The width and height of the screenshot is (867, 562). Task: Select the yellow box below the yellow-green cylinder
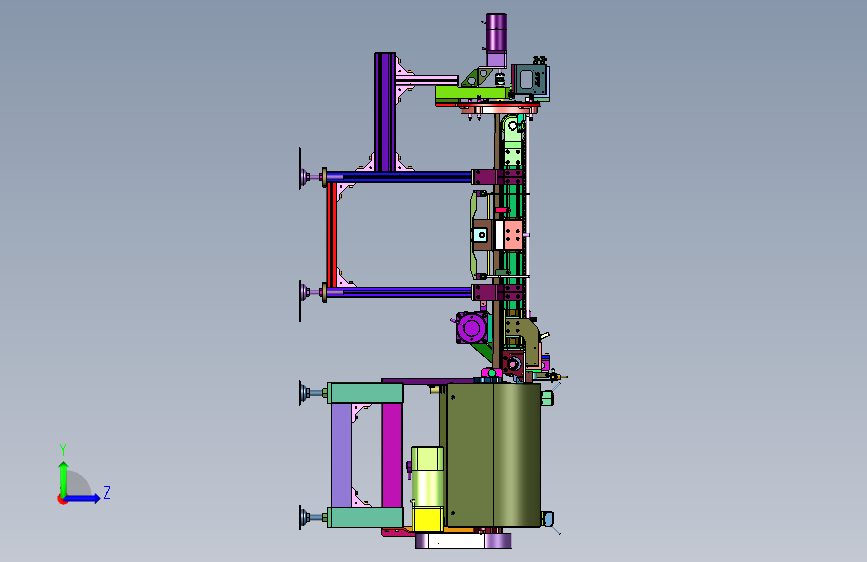[428, 519]
